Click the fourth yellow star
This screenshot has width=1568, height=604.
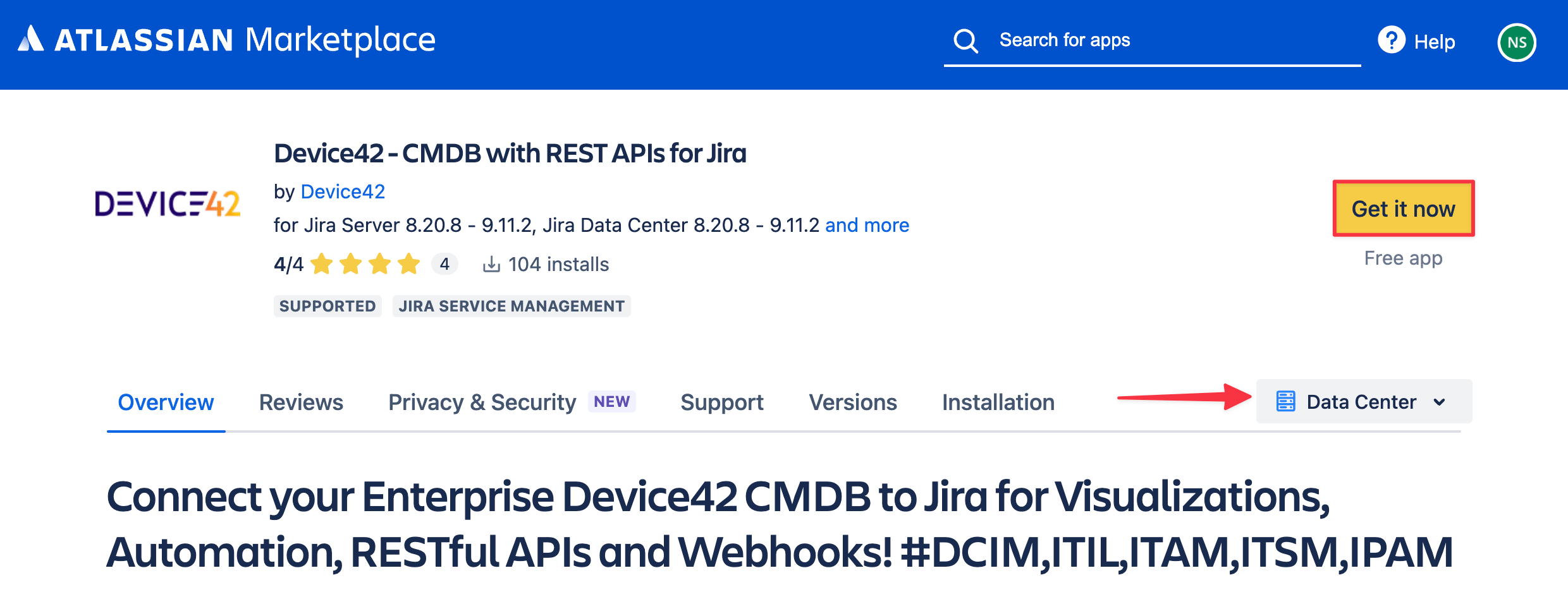click(x=408, y=264)
